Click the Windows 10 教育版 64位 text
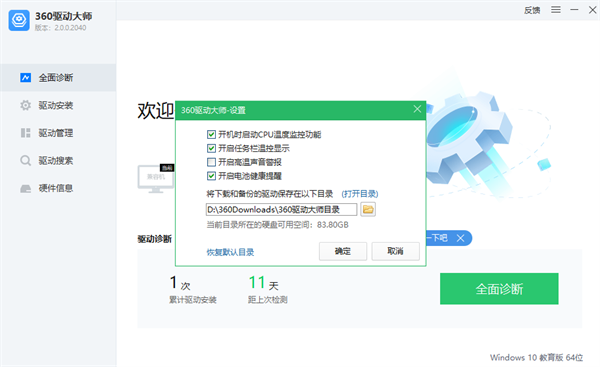 (536, 357)
